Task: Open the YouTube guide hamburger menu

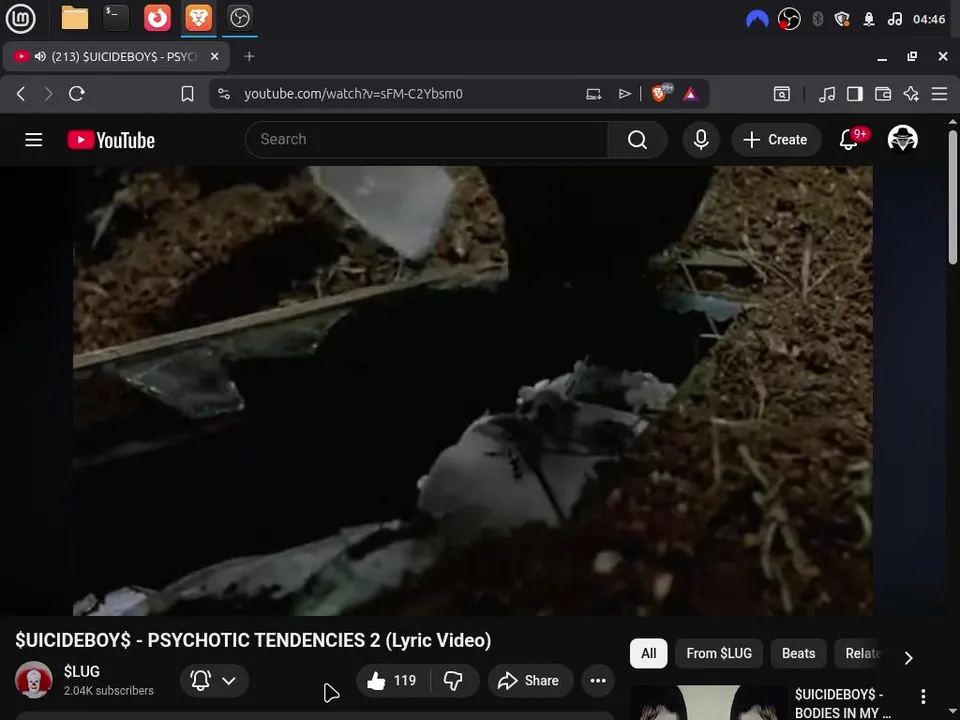Action: [34, 140]
